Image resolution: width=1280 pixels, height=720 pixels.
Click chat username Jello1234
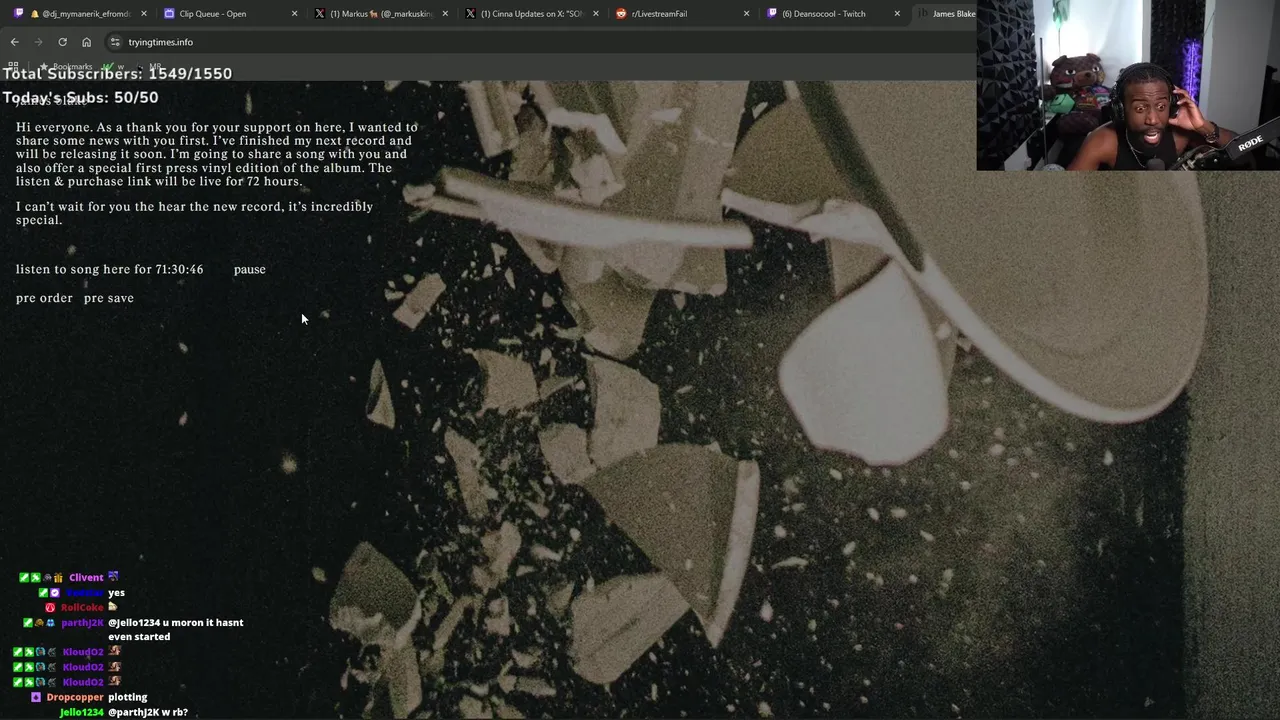click(x=81, y=712)
